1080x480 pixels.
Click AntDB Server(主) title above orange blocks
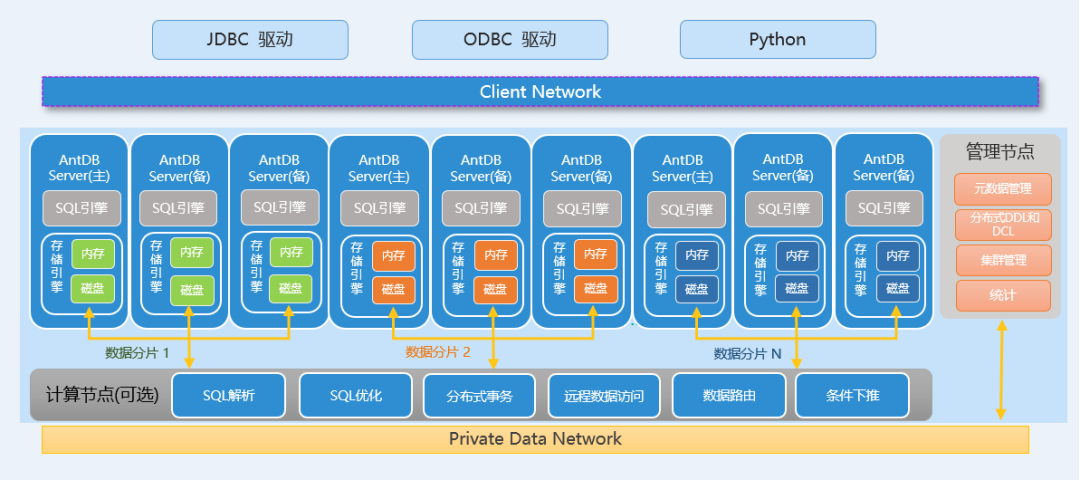coord(379,167)
